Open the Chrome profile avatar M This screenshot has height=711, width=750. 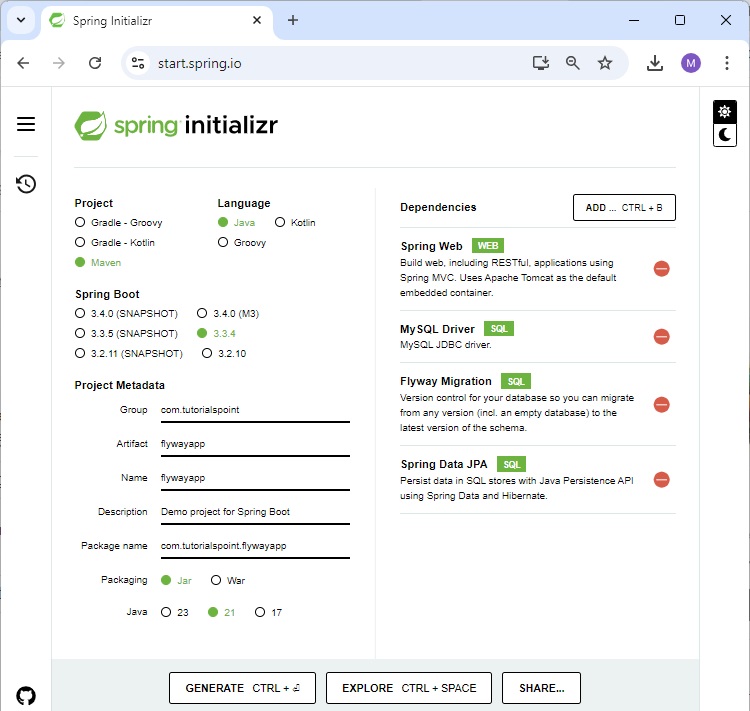(x=690, y=63)
